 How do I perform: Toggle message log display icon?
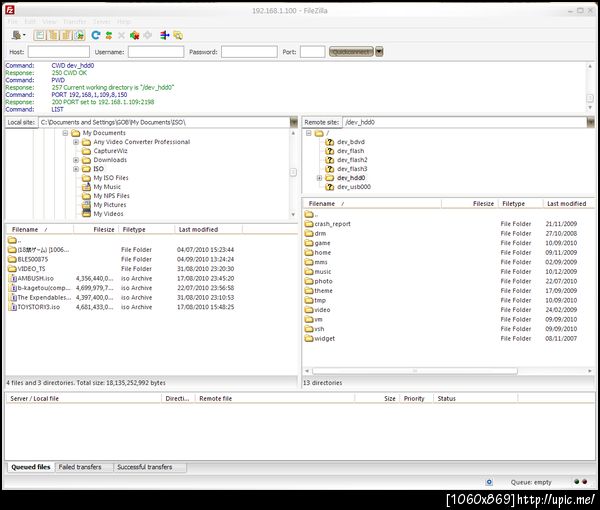(x=39, y=36)
